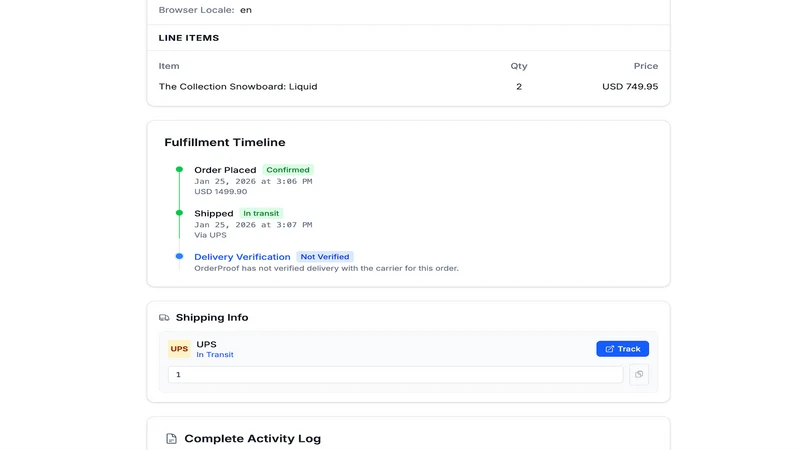Click the price USD 749.95
Viewport: 800px width, 450px height.
coord(630,87)
